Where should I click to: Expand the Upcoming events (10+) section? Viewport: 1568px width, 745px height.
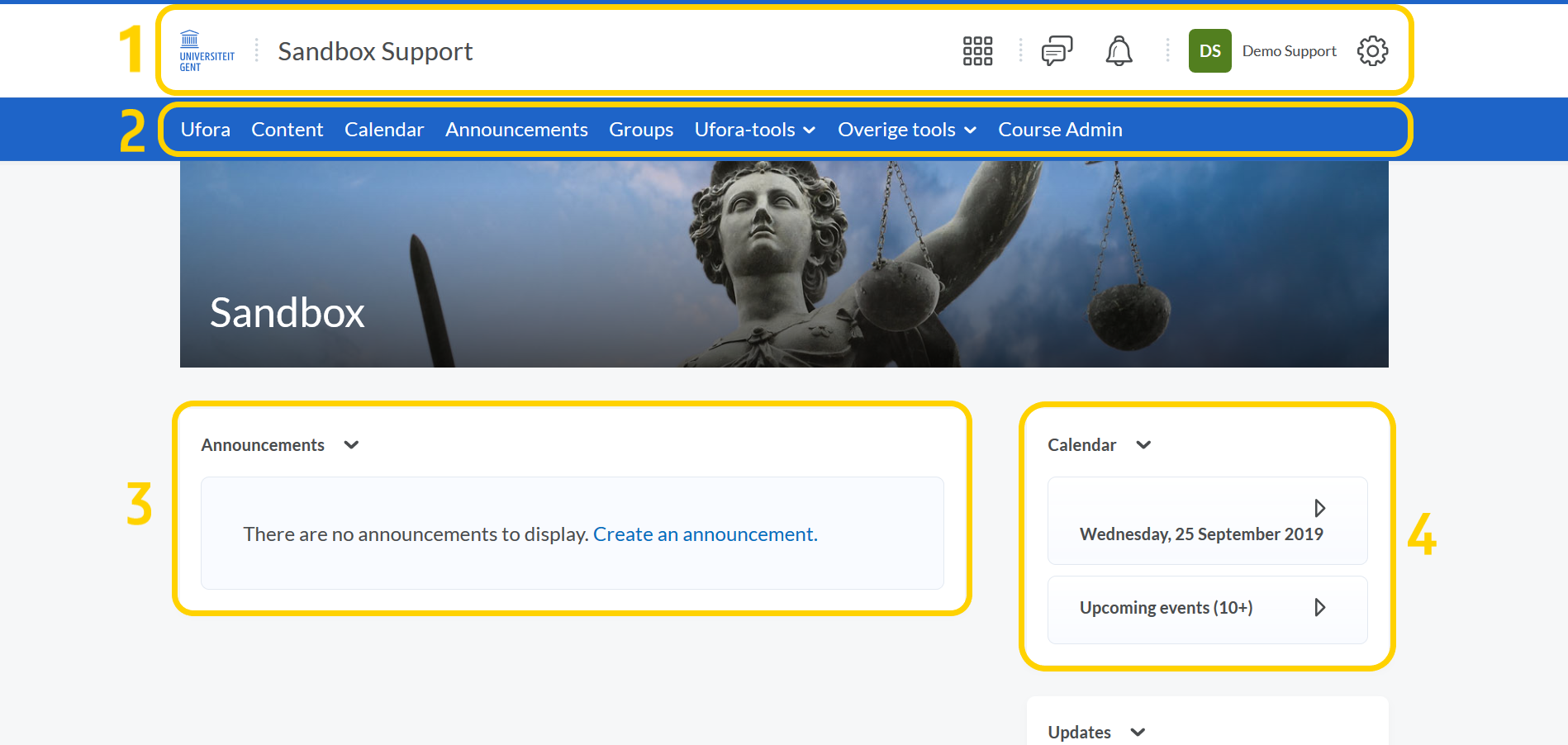pyautogui.click(x=1319, y=608)
